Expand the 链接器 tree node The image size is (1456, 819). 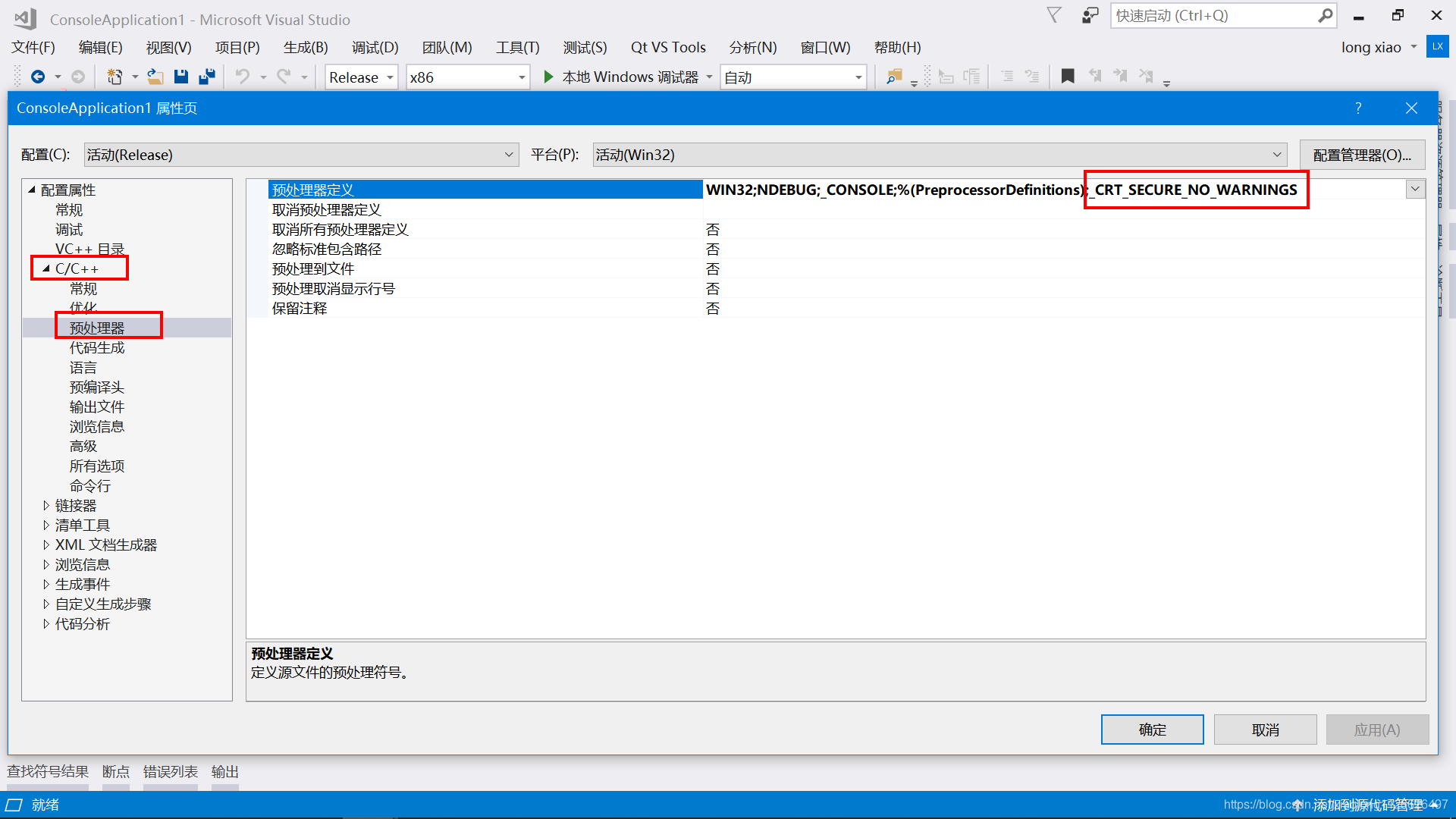coord(46,506)
